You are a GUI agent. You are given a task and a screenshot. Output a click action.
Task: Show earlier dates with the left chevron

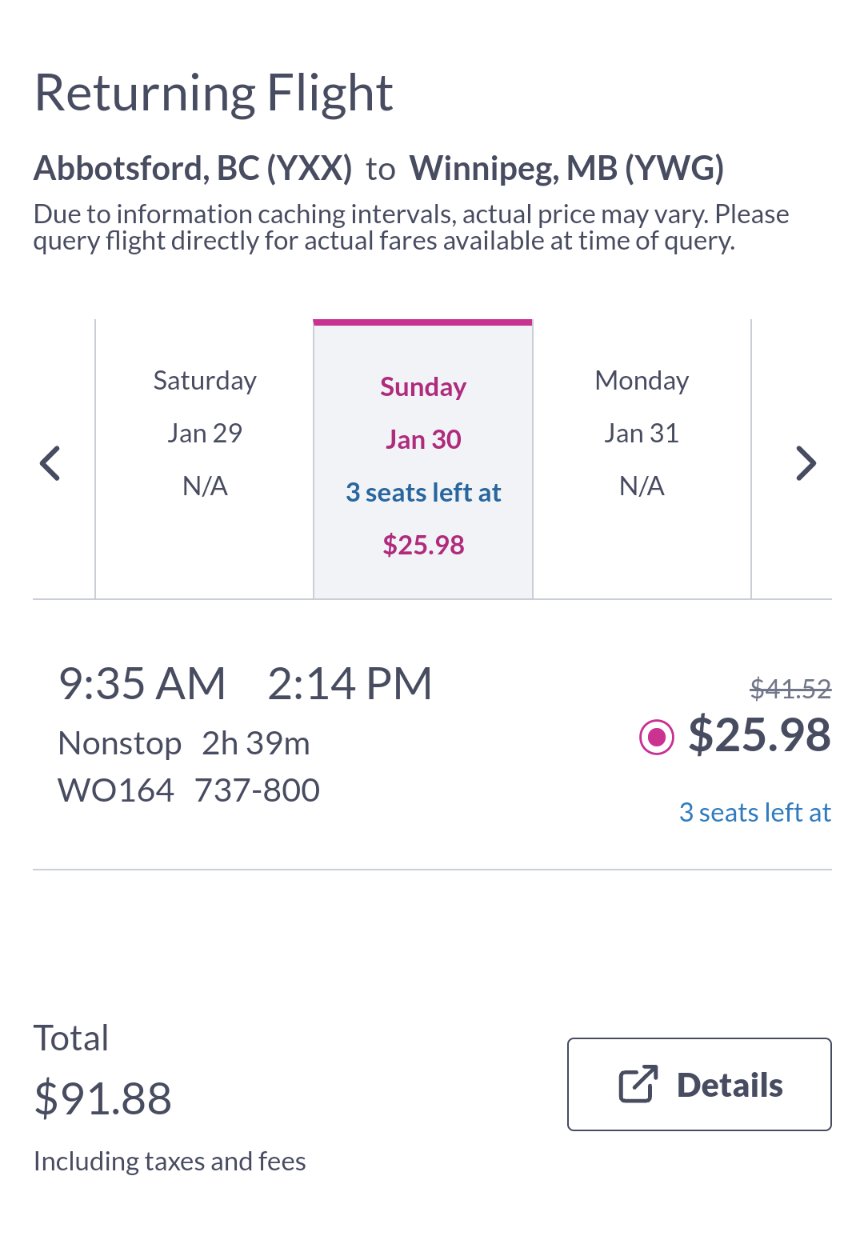point(50,463)
